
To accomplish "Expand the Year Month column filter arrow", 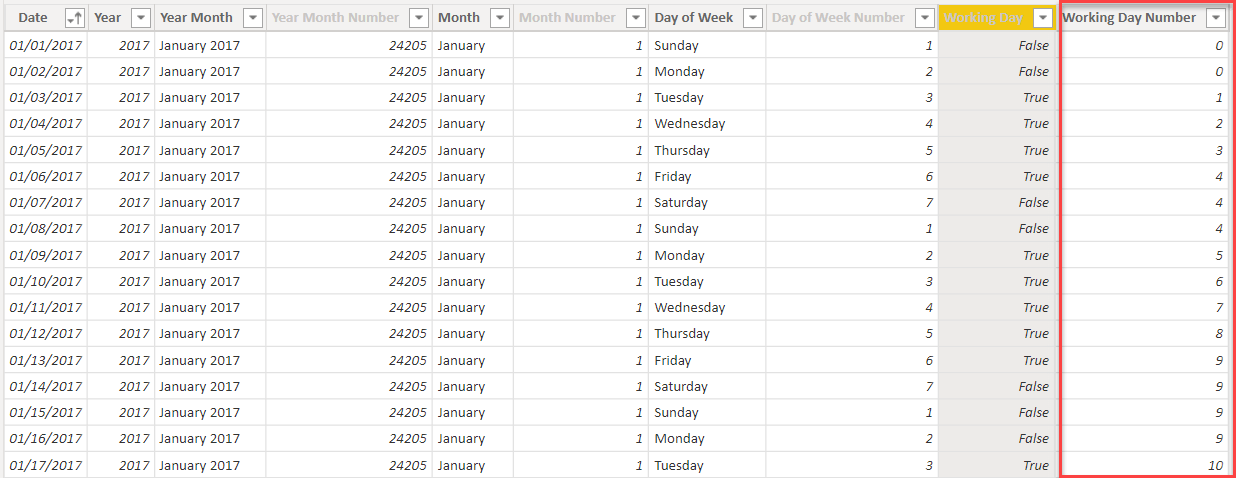I will pos(253,18).
